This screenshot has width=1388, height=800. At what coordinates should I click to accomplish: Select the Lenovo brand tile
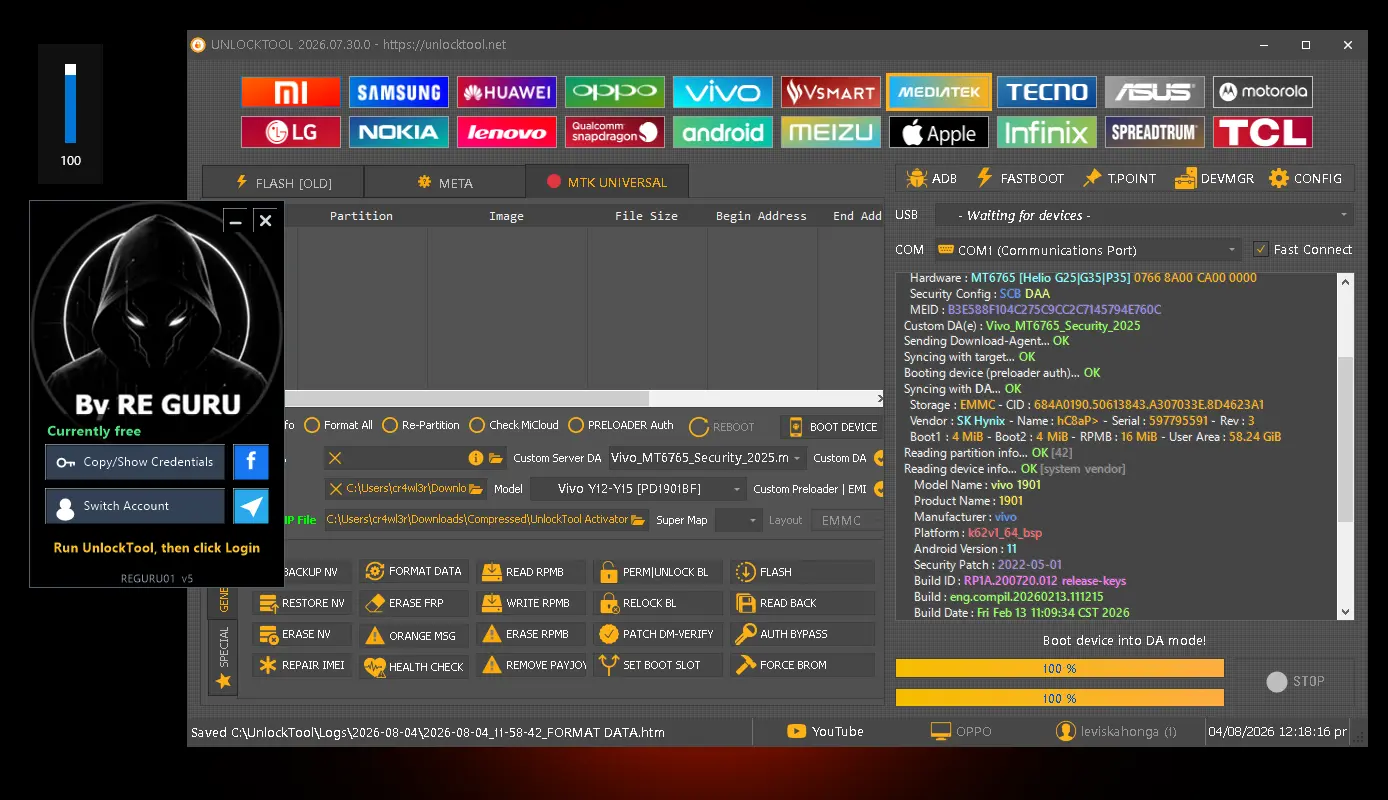point(507,132)
